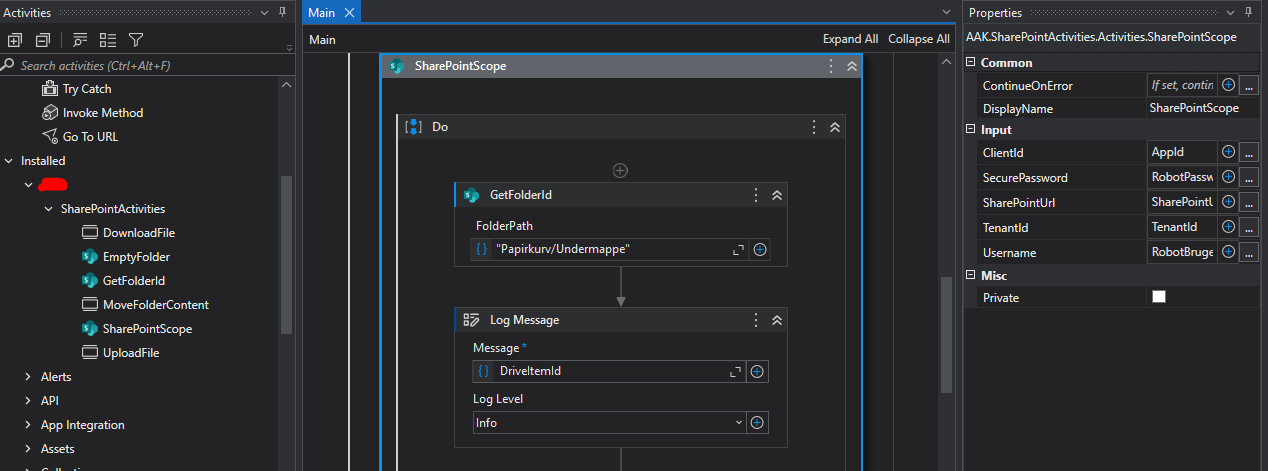Switch to the Main tab
This screenshot has height=471, width=1268.
click(x=322, y=12)
